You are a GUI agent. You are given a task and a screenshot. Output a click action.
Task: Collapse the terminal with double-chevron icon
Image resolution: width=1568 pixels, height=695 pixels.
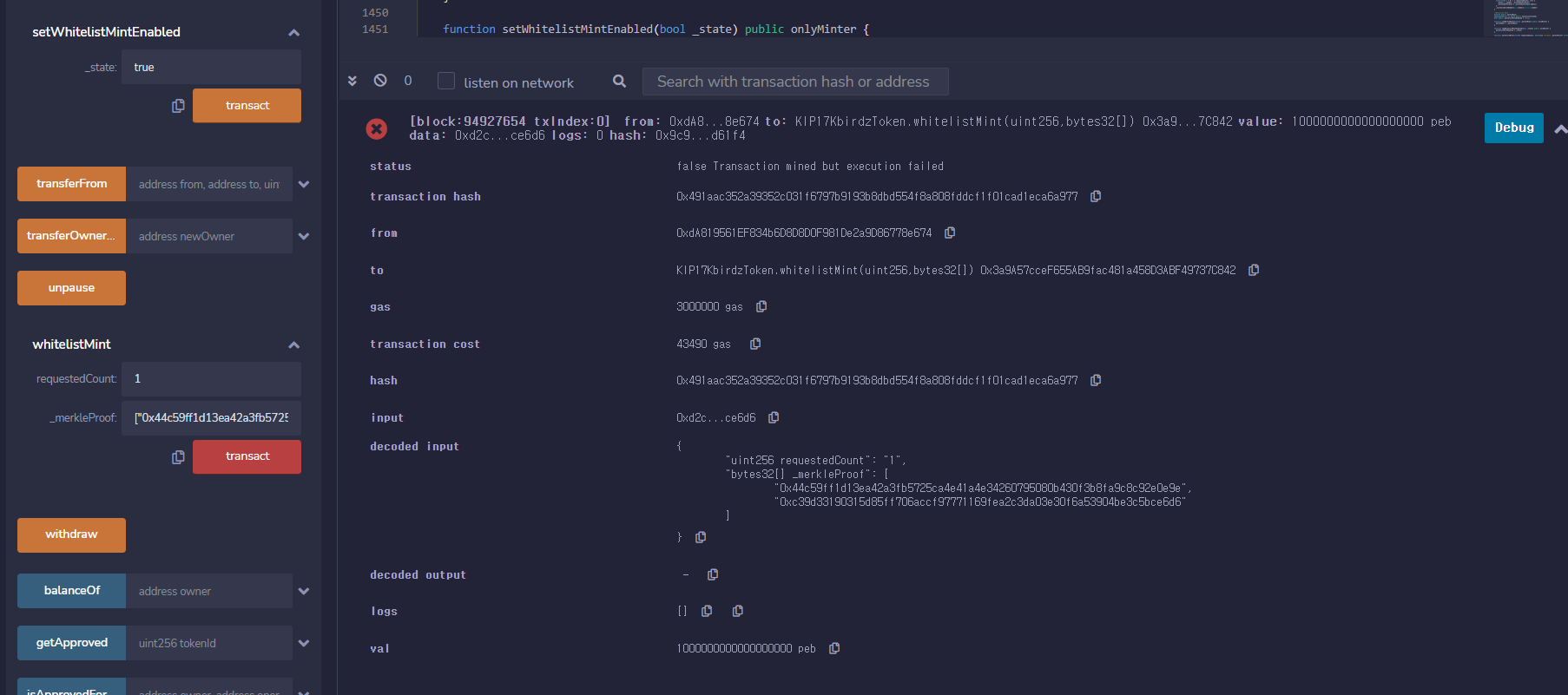pos(352,81)
